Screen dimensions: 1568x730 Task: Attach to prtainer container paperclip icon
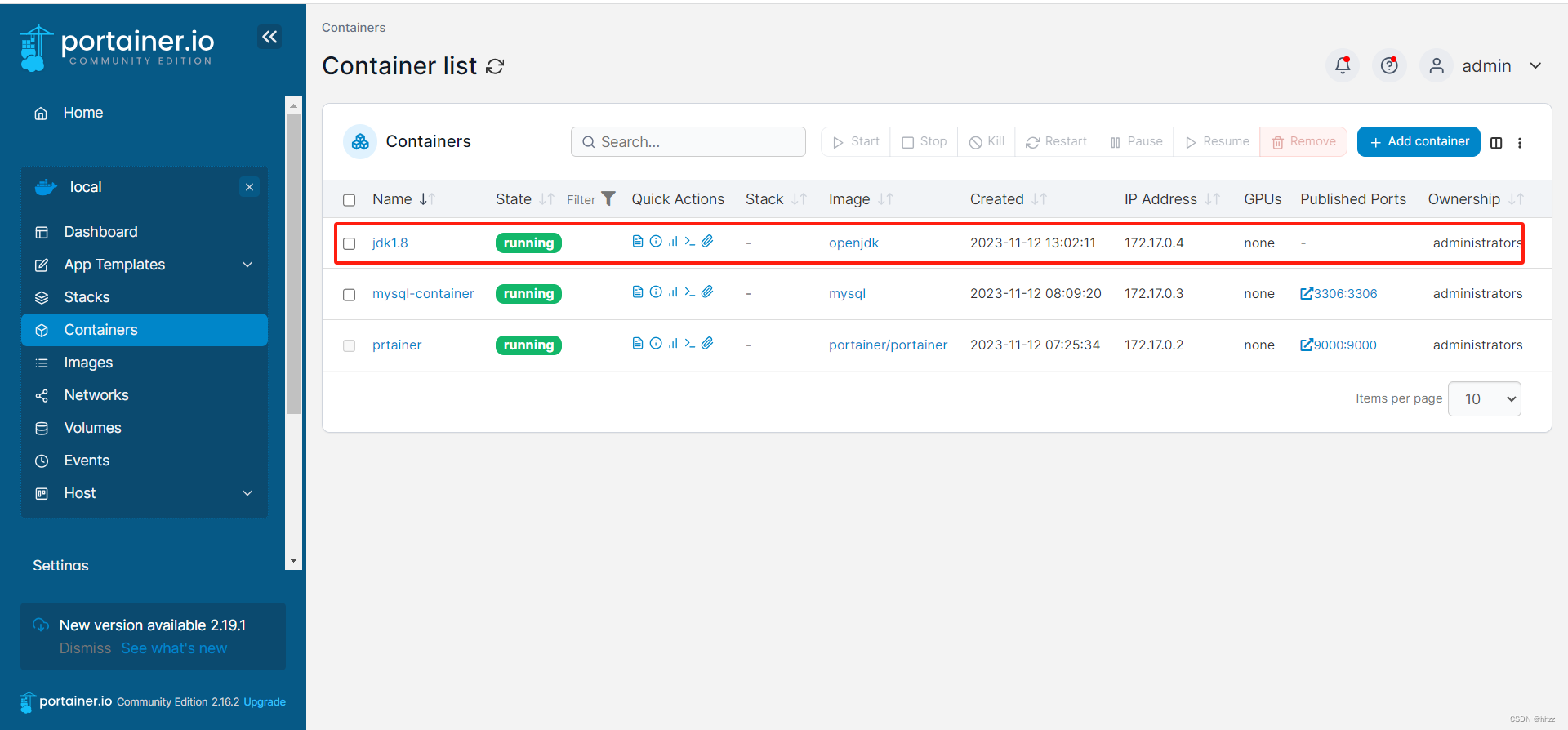tap(707, 343)
